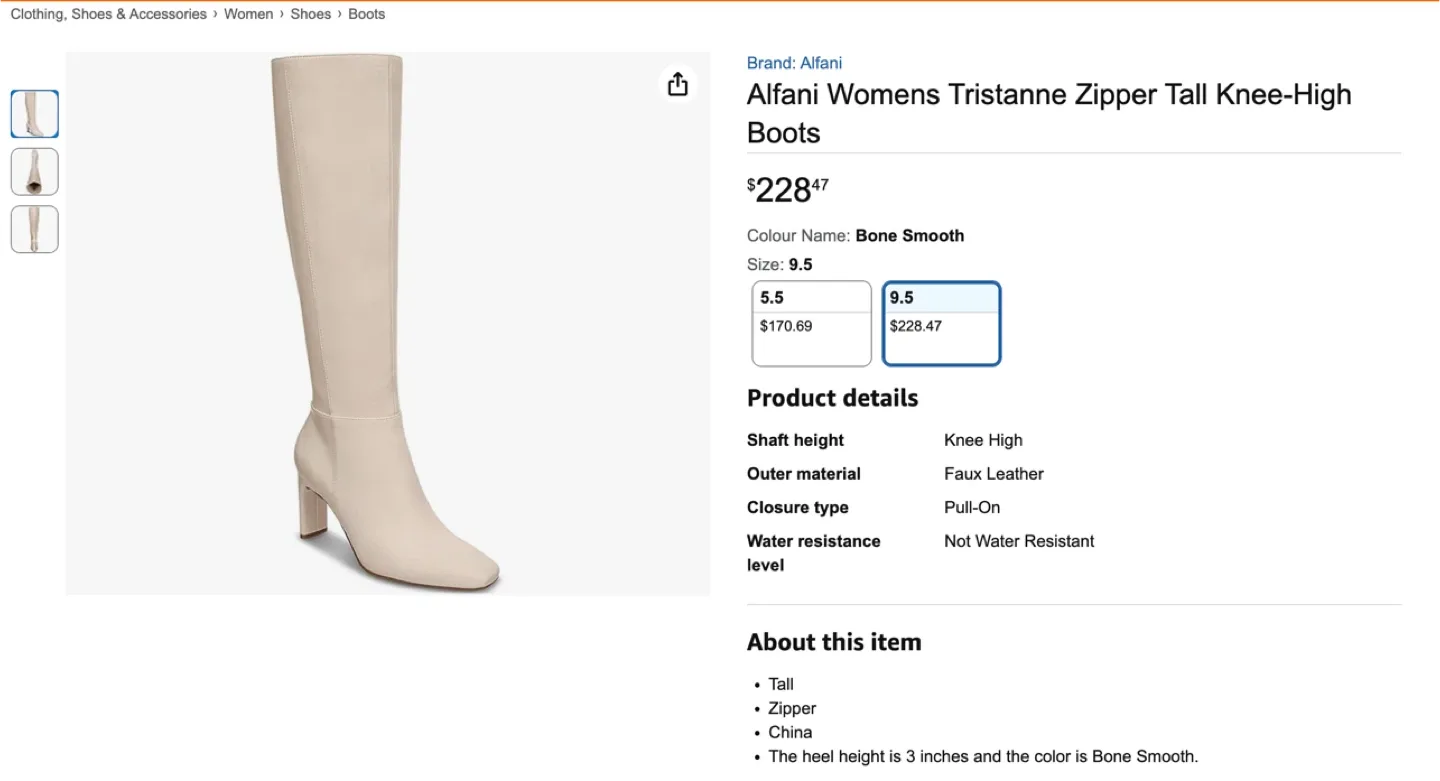
Task: Select the product title text
Action: 1048,112
